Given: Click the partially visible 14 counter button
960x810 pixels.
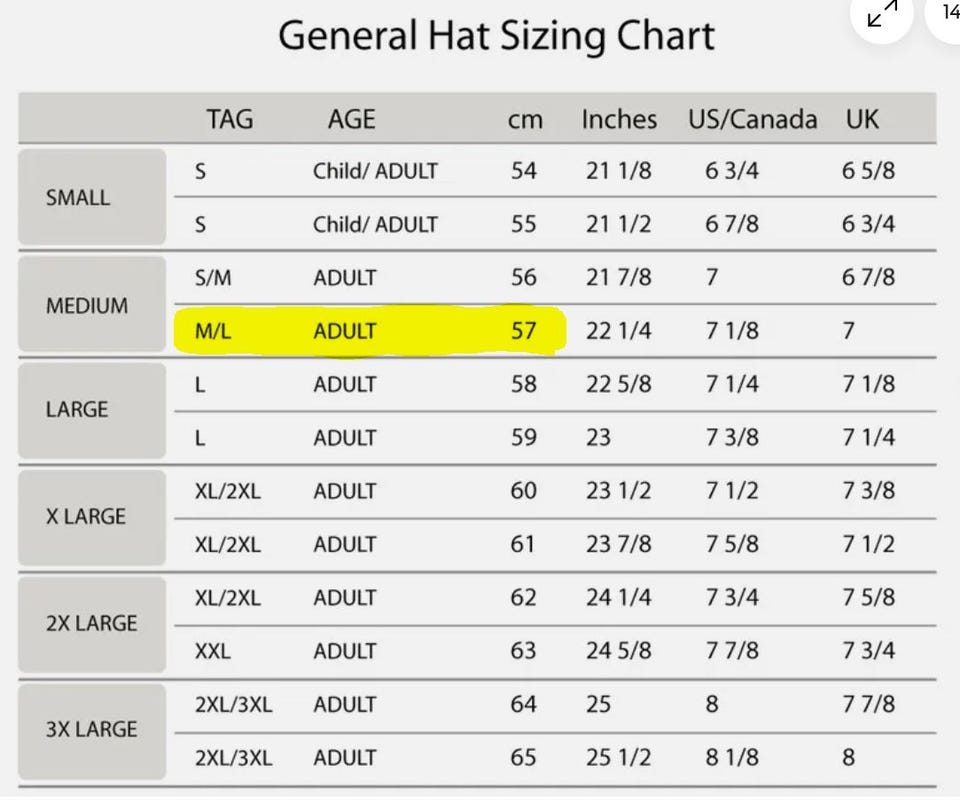Looking at the screenshot, I should pos(949,13).
